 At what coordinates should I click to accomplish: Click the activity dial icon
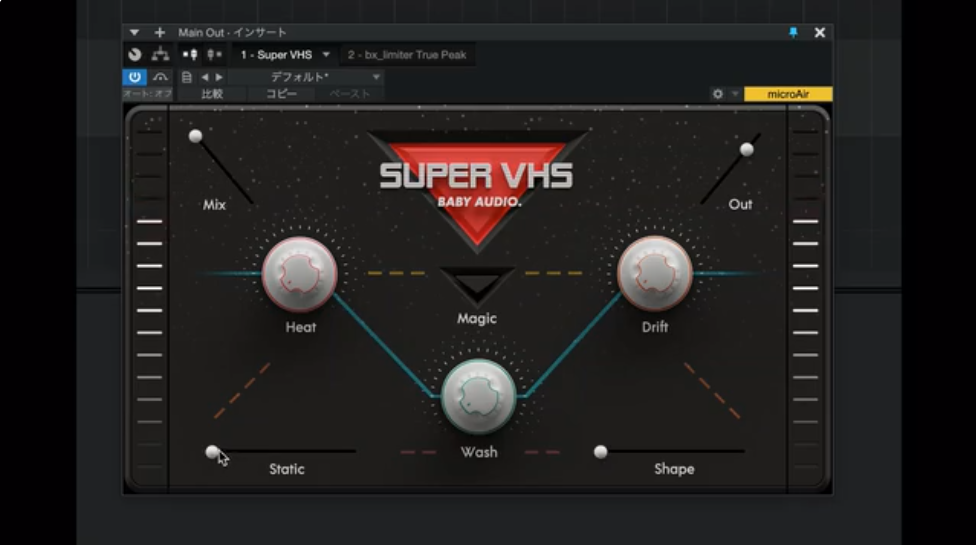tap(134, 55)
